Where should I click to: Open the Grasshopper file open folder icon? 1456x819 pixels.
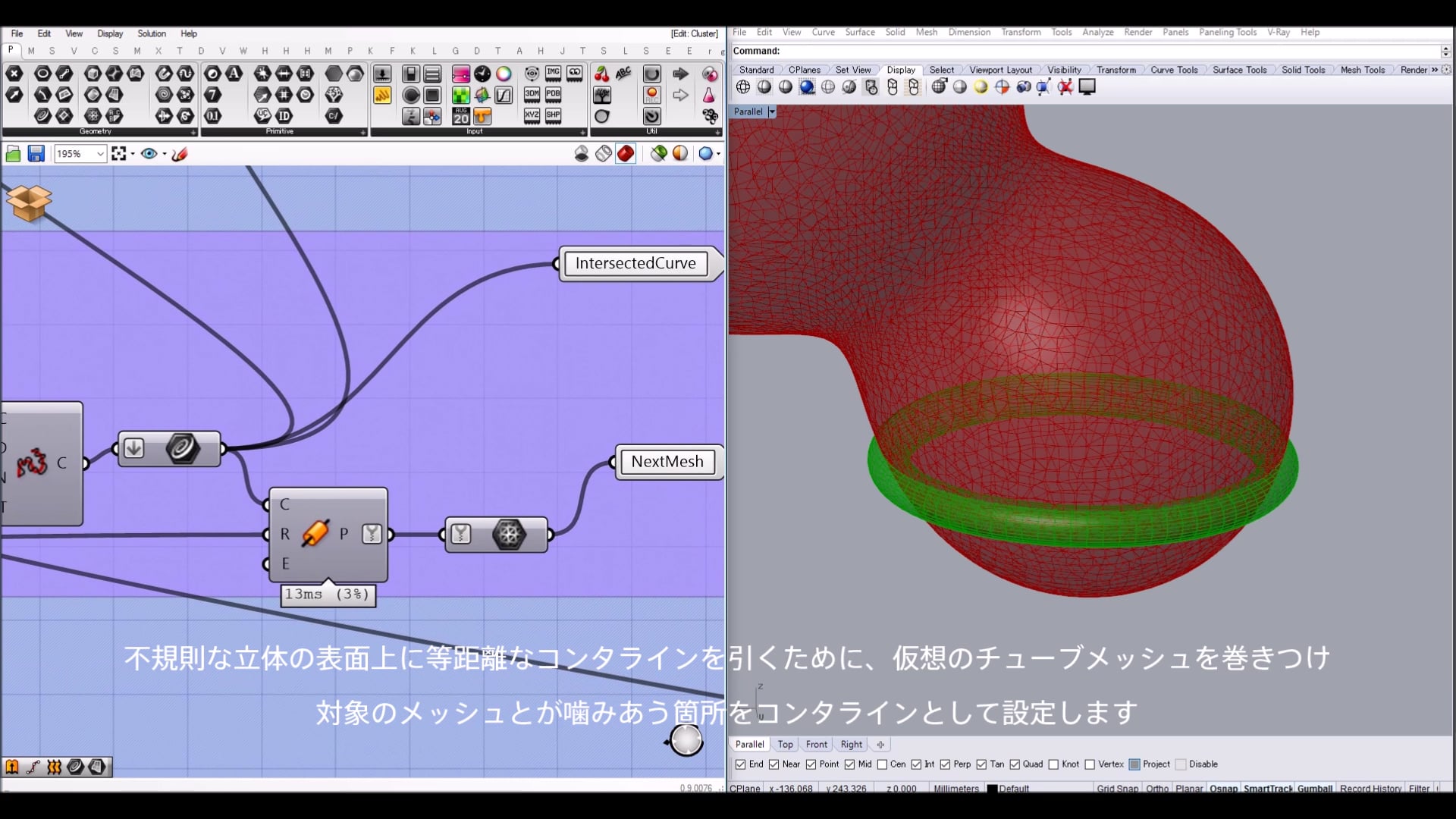point(13,153)
